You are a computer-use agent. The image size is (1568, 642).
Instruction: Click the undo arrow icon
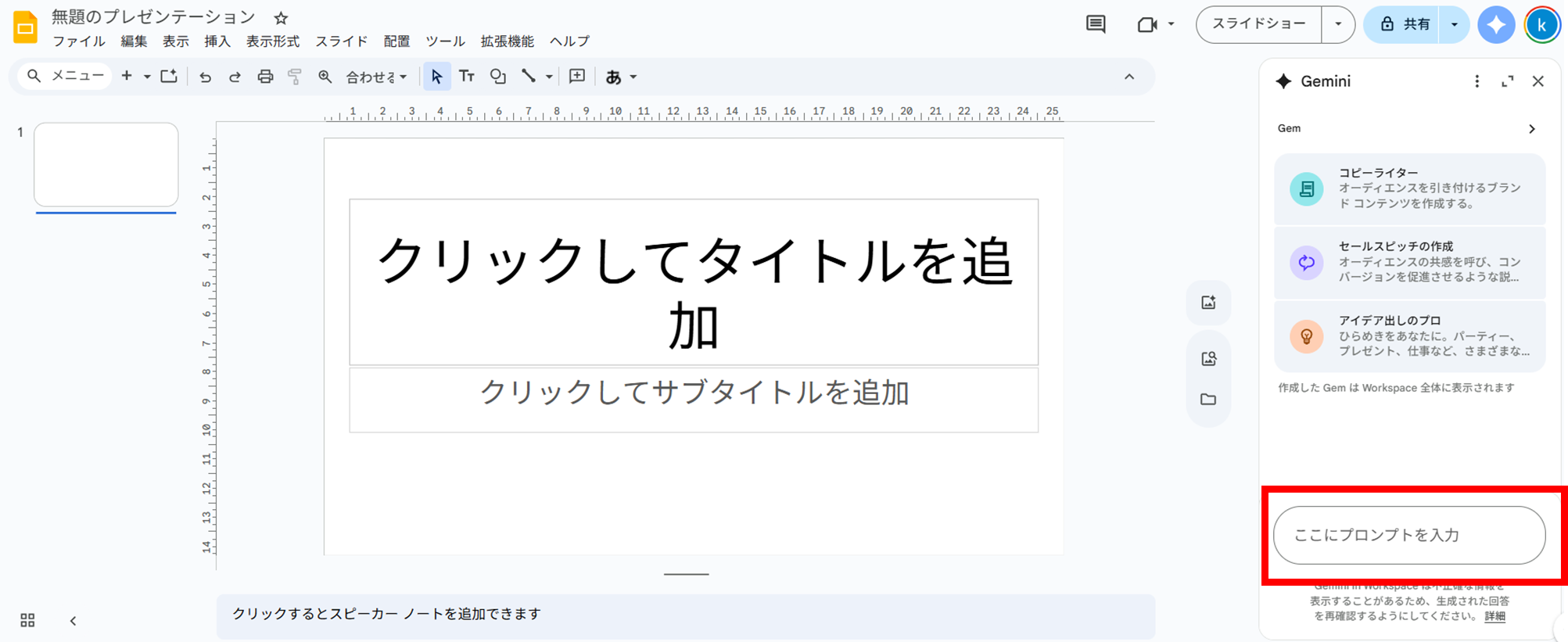205,77
